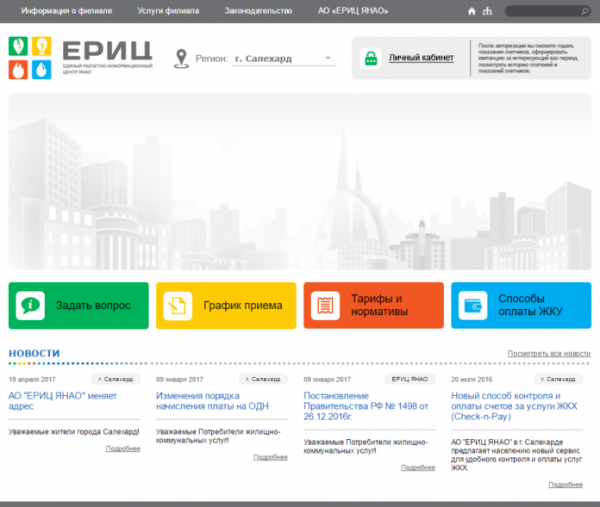
Task: Click the orange flame logo tile
Action: 18,70
